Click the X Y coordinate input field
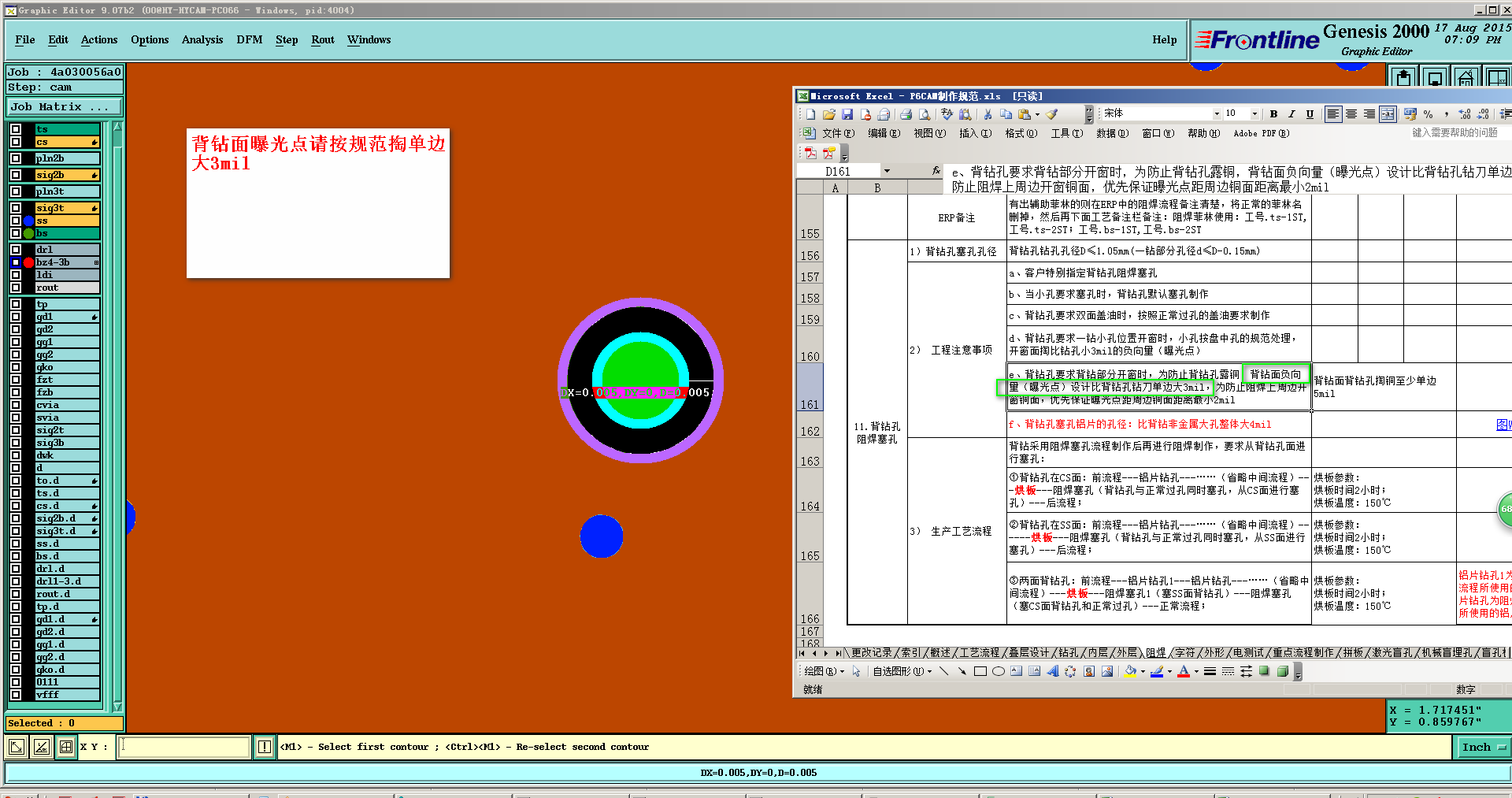1512x798 pixels. (184, 747)
